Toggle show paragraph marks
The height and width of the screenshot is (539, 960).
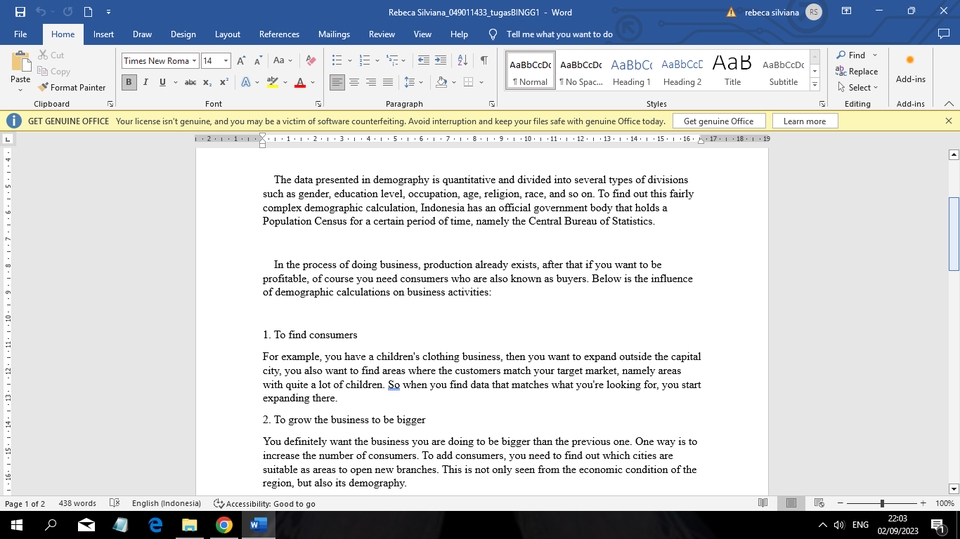tap(484, 60)
